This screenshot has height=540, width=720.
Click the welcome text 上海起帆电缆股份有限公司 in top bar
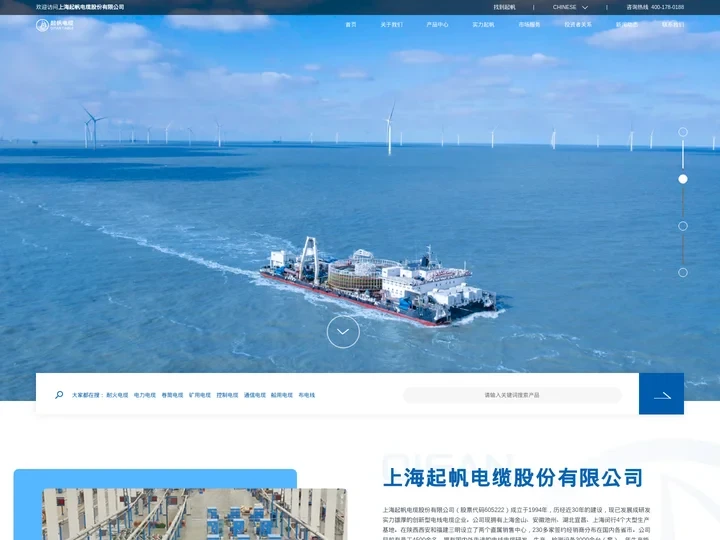(x=91, y=7)
